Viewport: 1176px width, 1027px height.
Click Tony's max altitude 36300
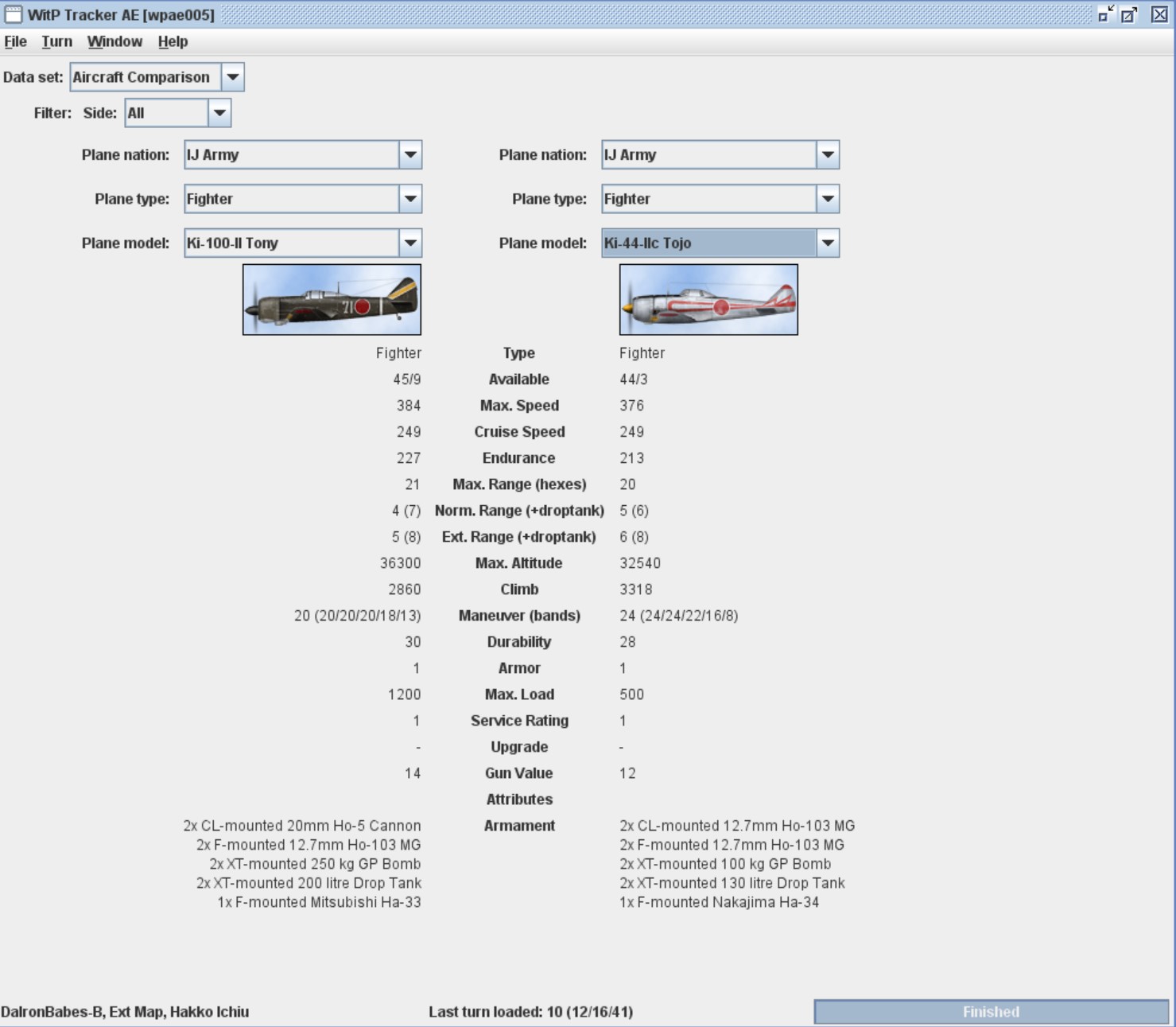click(400, 563)
